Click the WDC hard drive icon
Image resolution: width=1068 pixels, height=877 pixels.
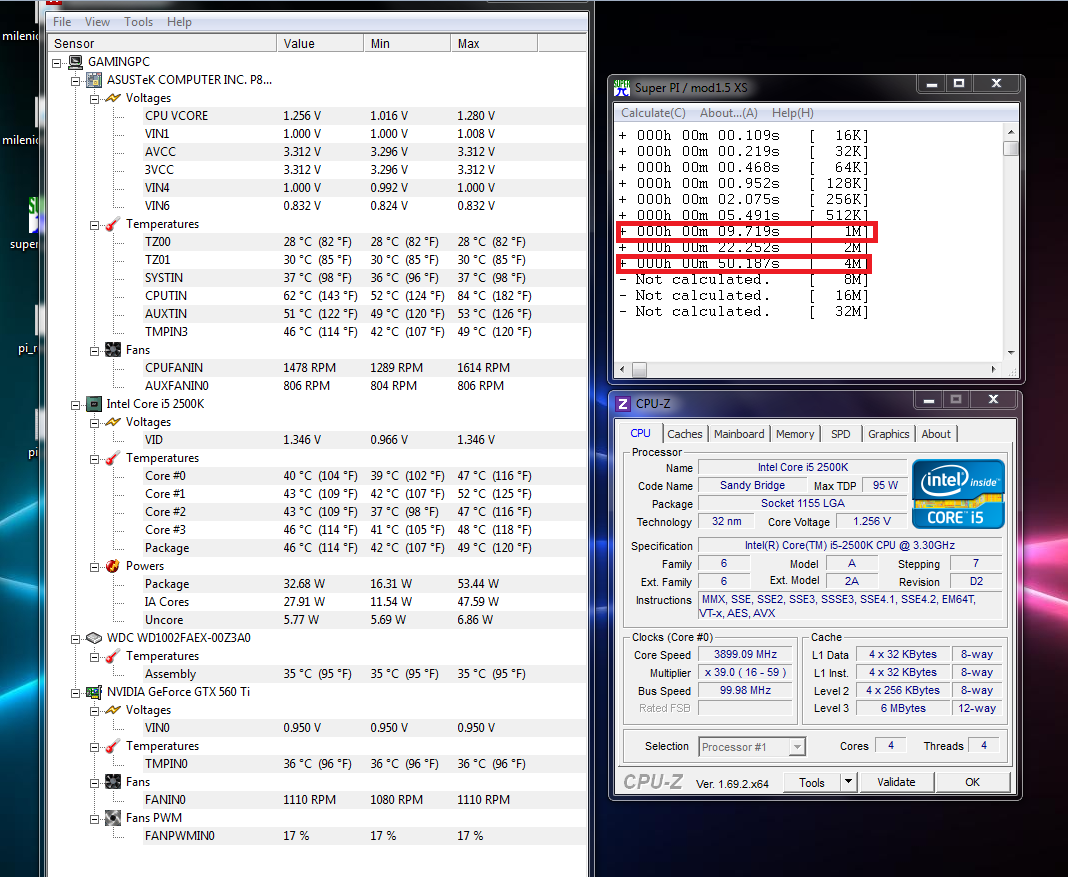pos(94,638)
